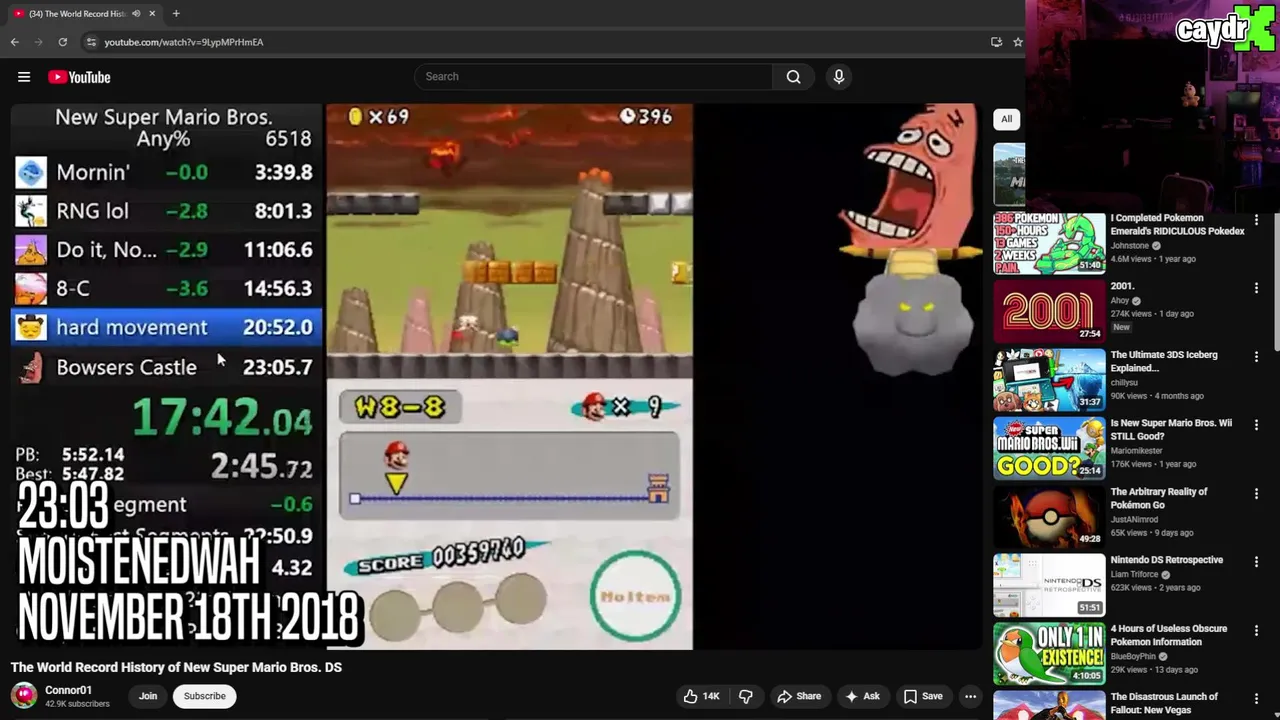Open options menu for the 2001. video

(1256, 288)
